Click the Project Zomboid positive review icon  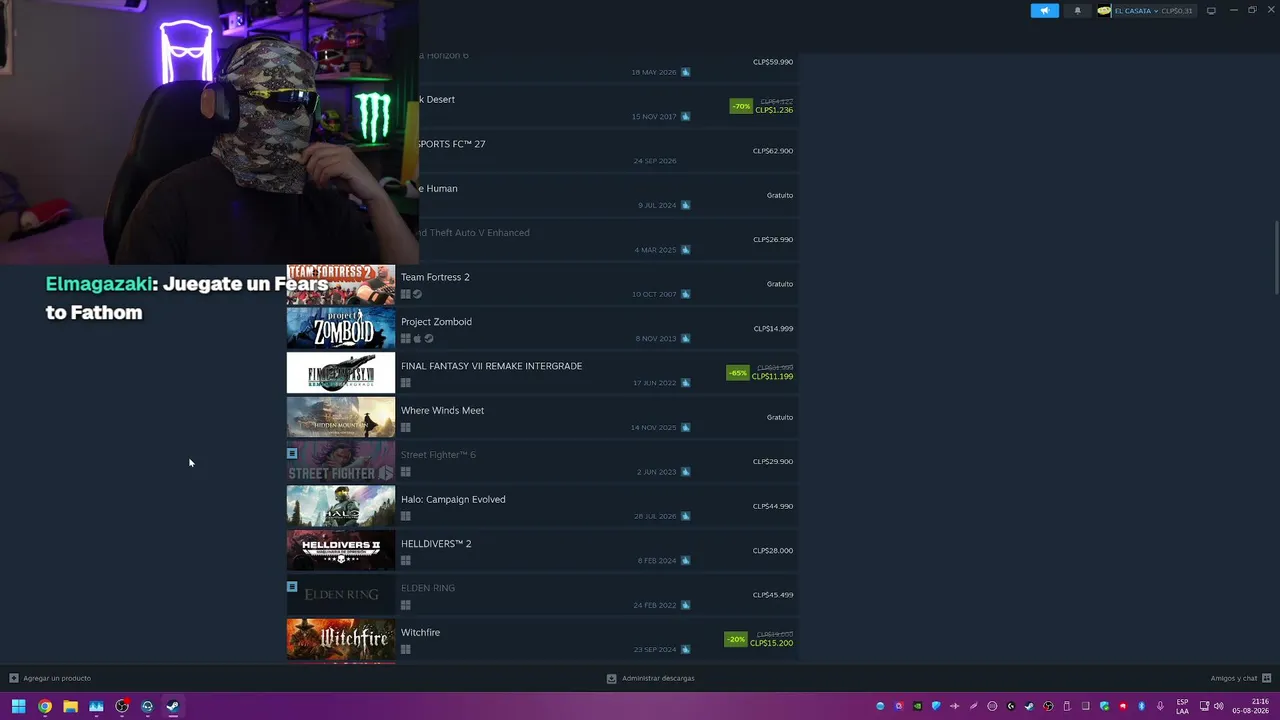(685, 339)
